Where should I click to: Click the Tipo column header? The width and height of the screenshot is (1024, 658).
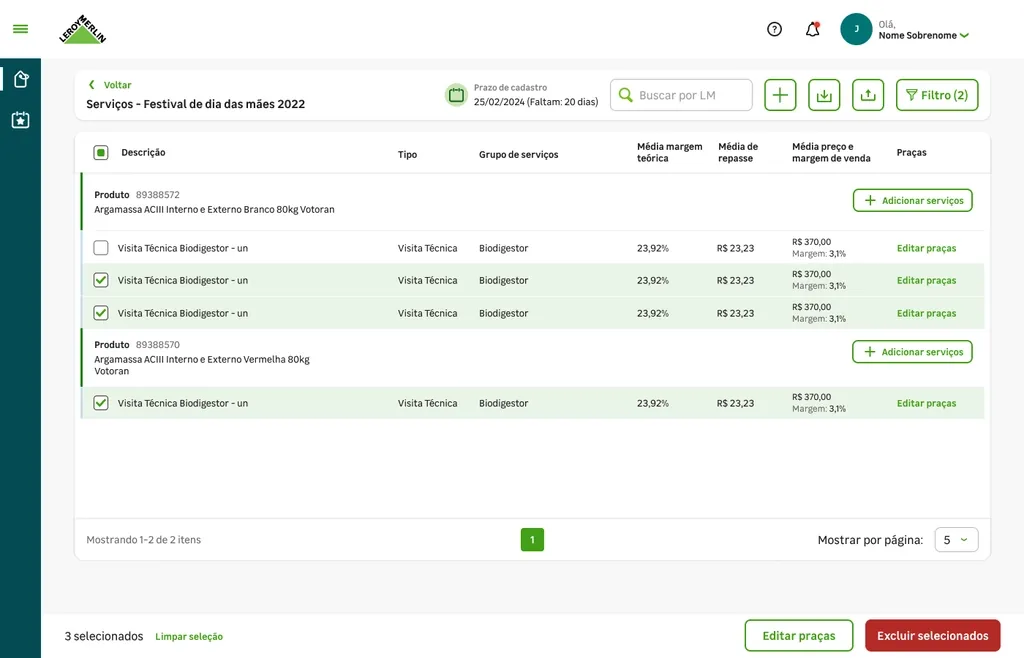pos(408,155)
